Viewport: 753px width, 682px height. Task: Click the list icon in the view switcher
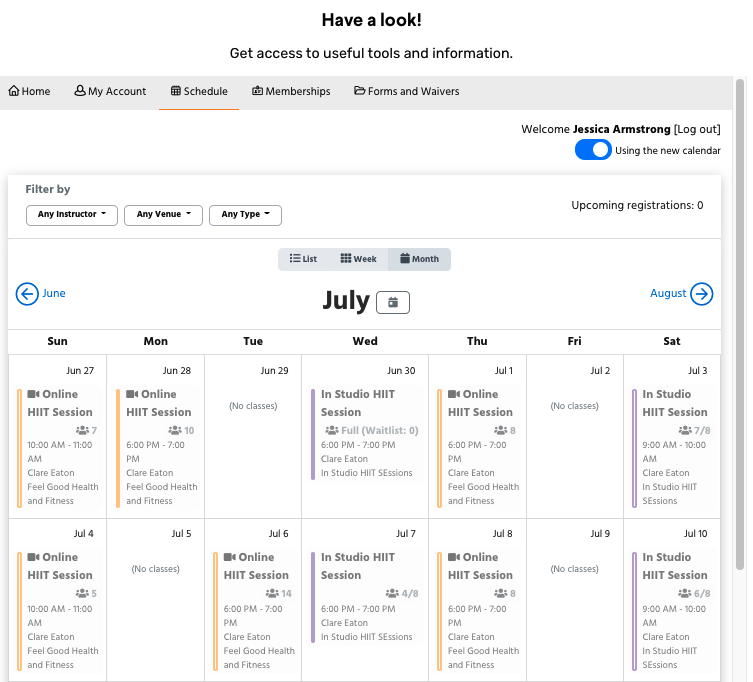[x=295, y=258]
